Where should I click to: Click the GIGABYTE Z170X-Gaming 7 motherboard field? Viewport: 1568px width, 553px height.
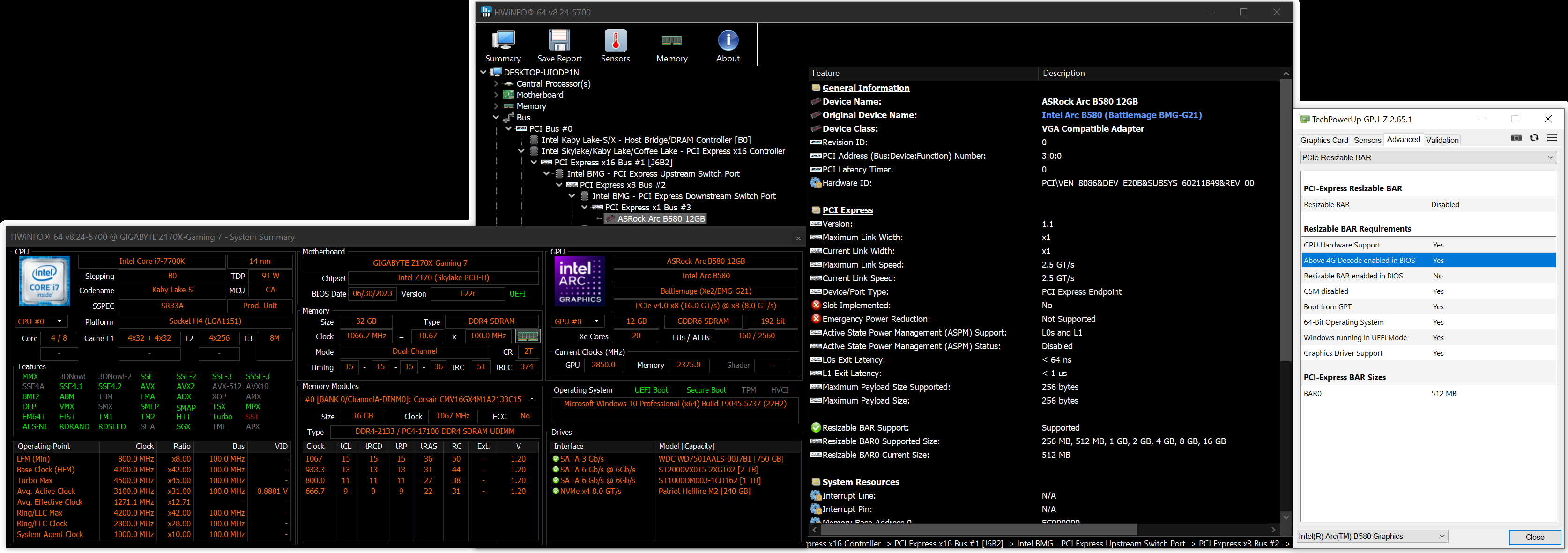tap(420, 263)
